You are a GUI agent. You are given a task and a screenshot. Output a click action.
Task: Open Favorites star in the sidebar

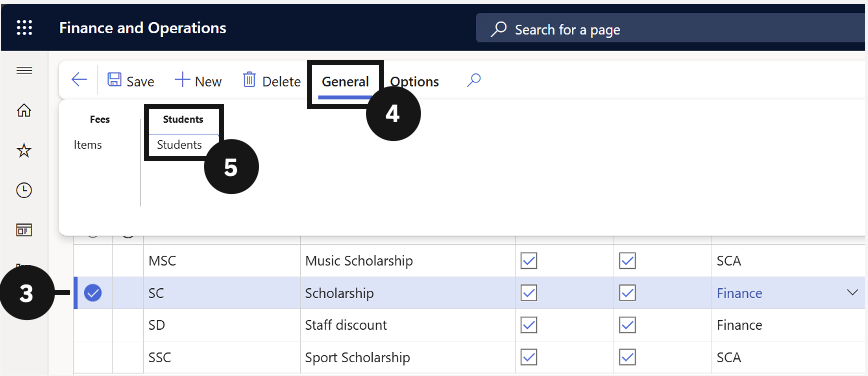24,151
